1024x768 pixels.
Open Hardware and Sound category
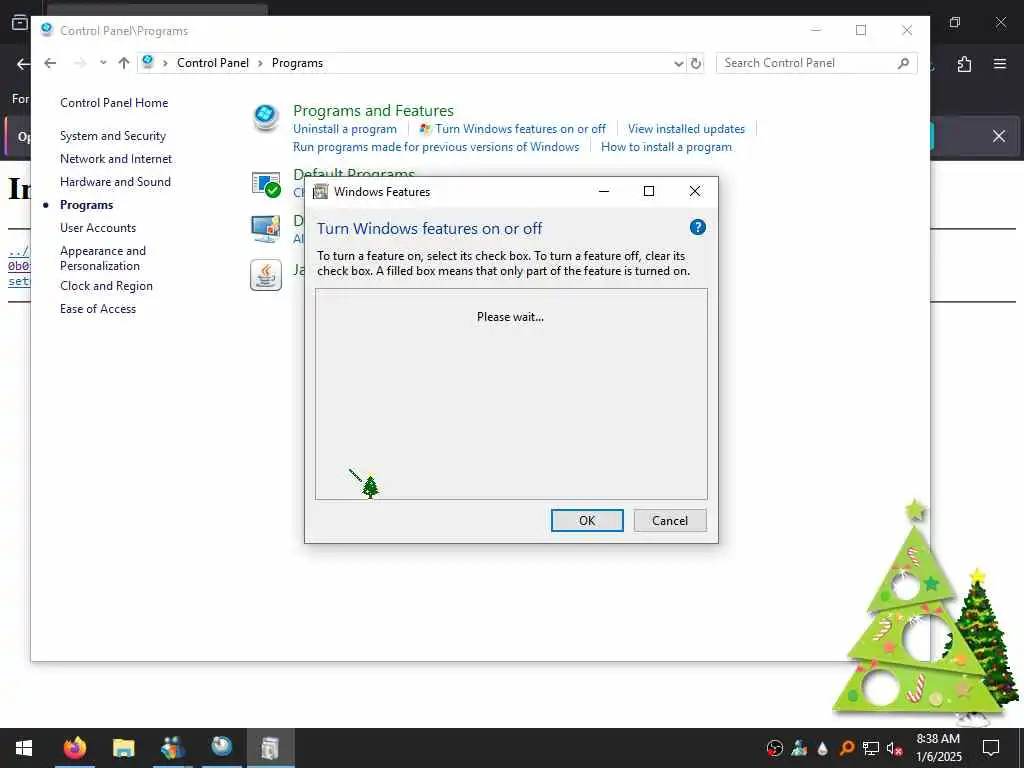(115, 182)
